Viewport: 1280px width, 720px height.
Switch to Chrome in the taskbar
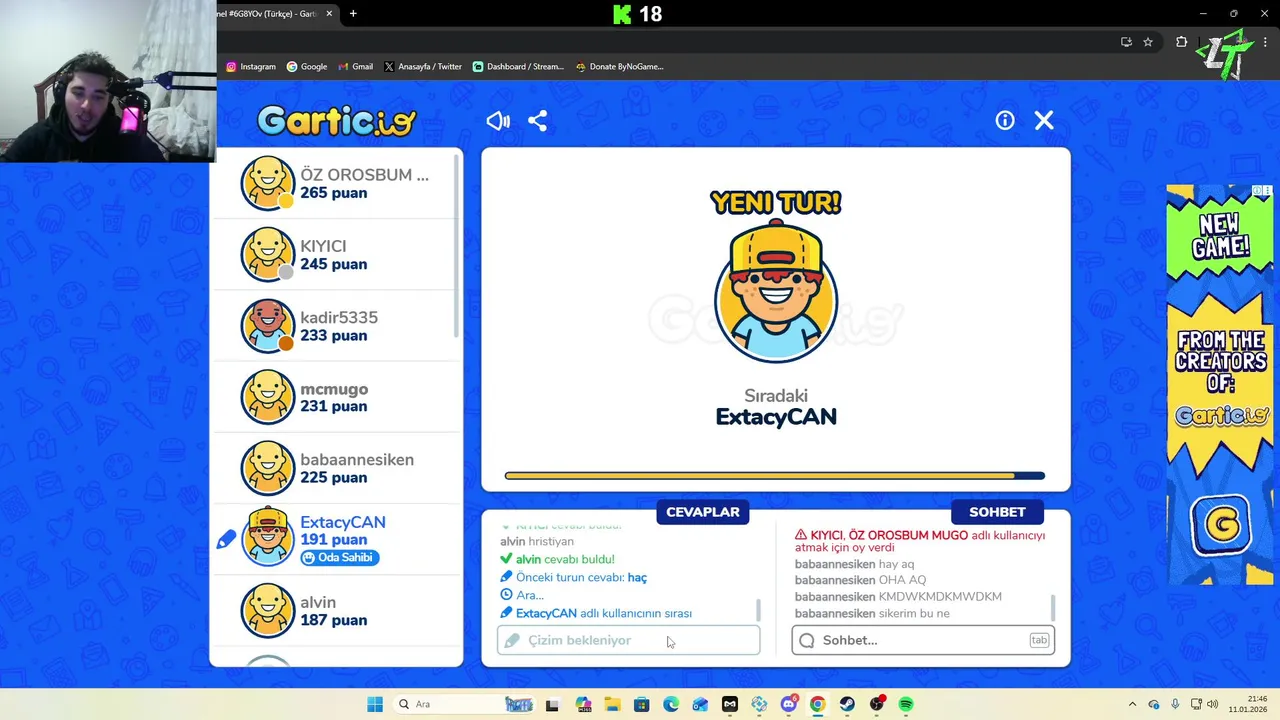pyautogui.click(x=818, y=704)
